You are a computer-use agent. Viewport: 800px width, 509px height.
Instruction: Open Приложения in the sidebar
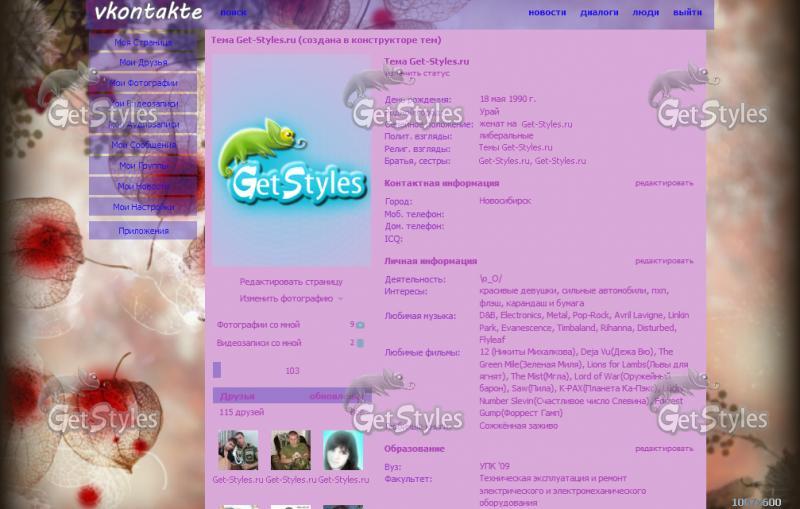click(142, 231)
